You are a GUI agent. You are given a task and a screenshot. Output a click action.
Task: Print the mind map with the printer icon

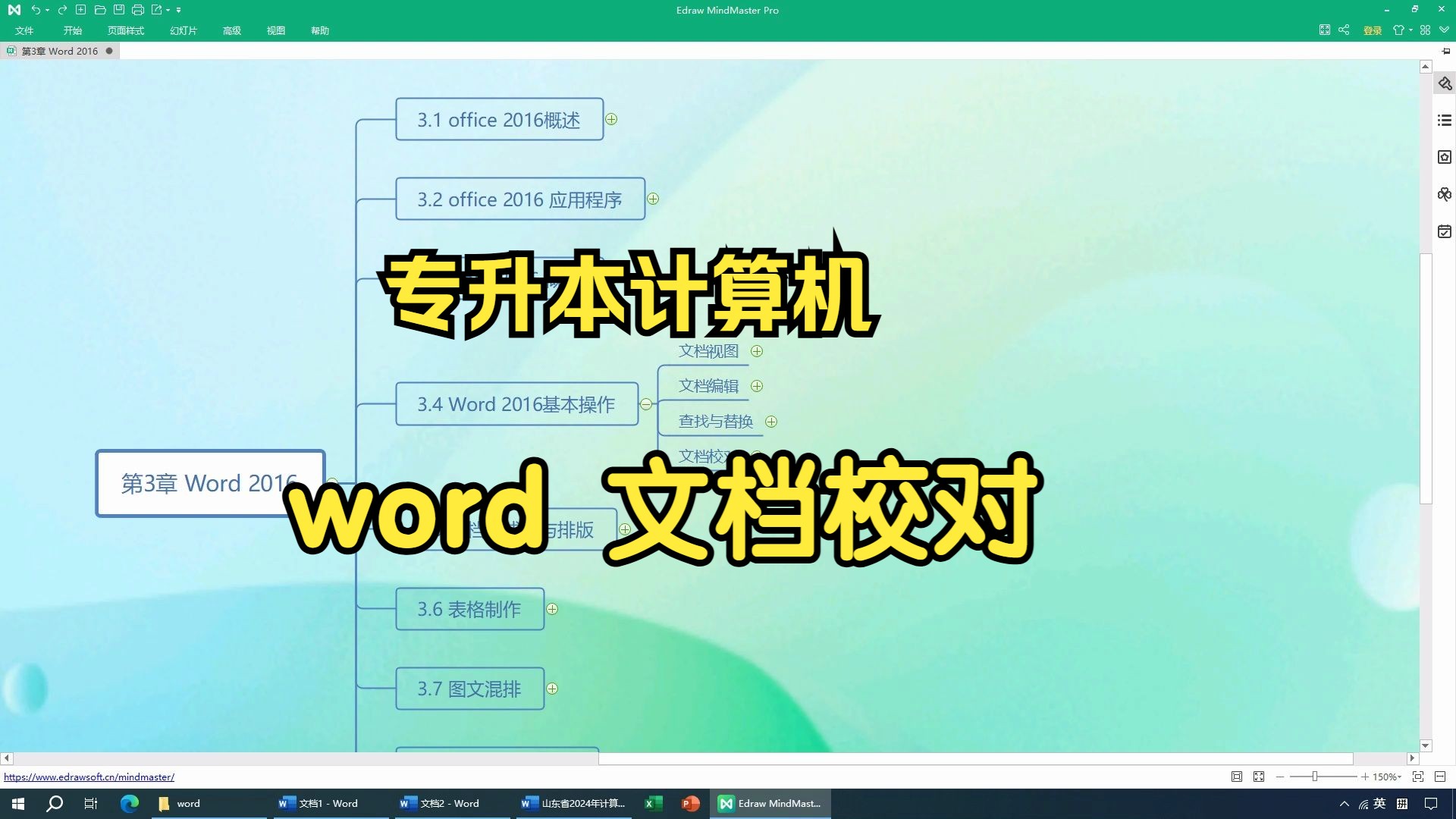coord(137,10)
